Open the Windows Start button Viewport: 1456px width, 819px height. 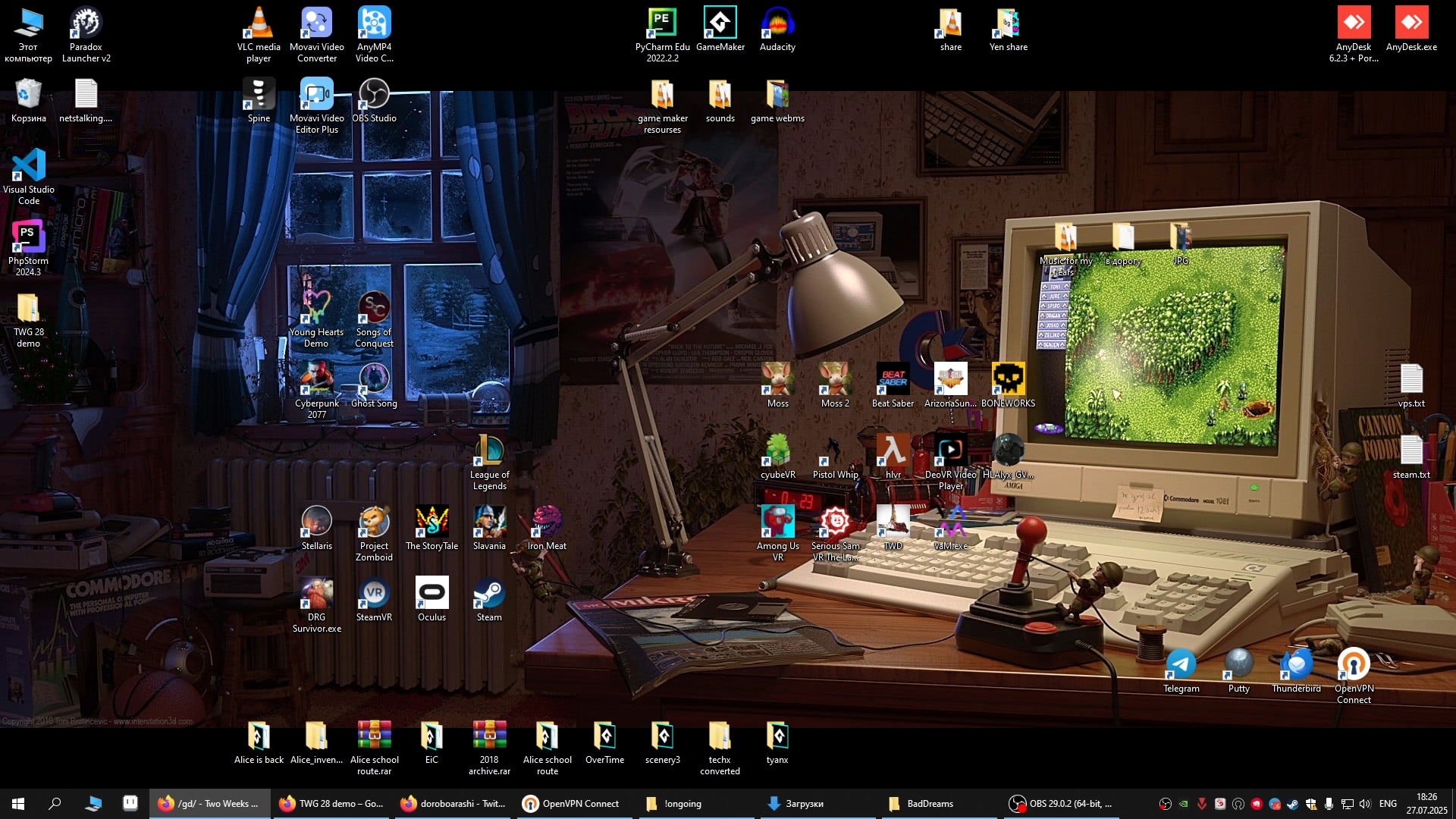click(18, 804)
